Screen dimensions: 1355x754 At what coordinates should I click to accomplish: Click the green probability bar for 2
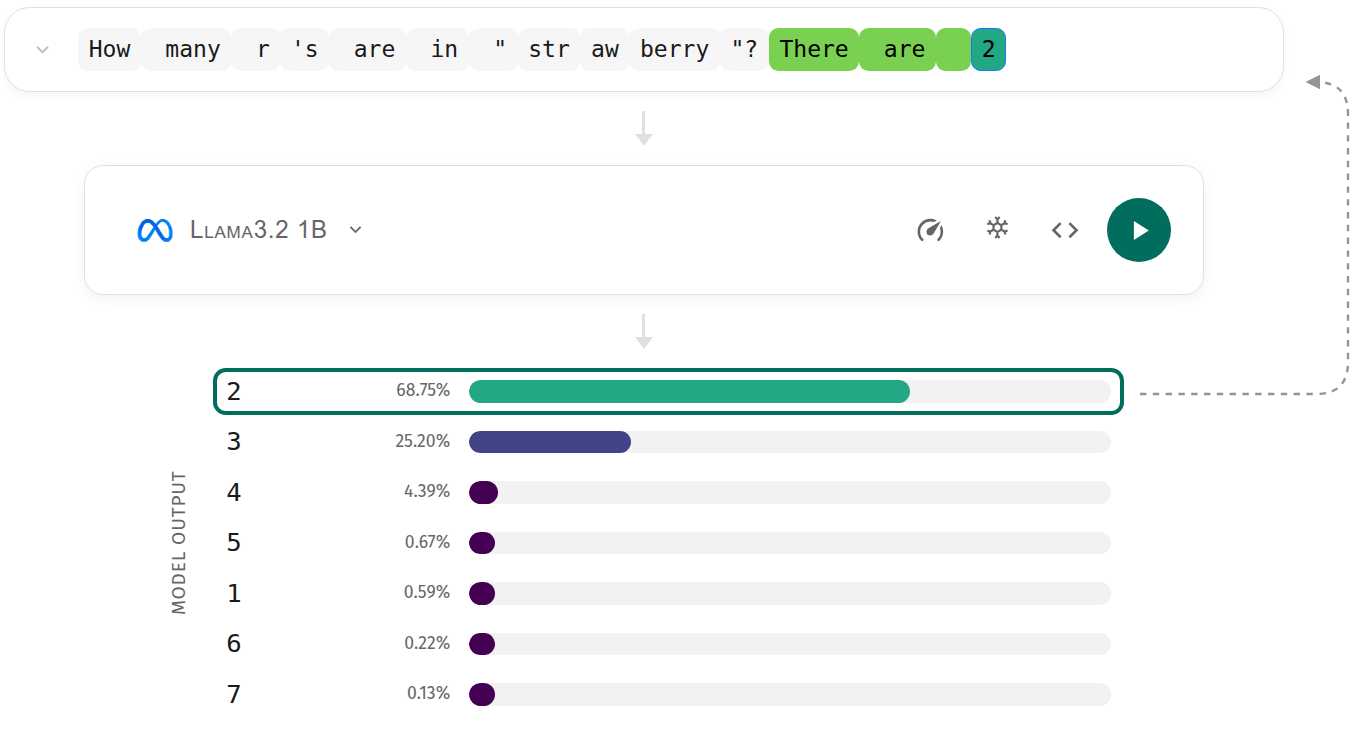(689, 391)
